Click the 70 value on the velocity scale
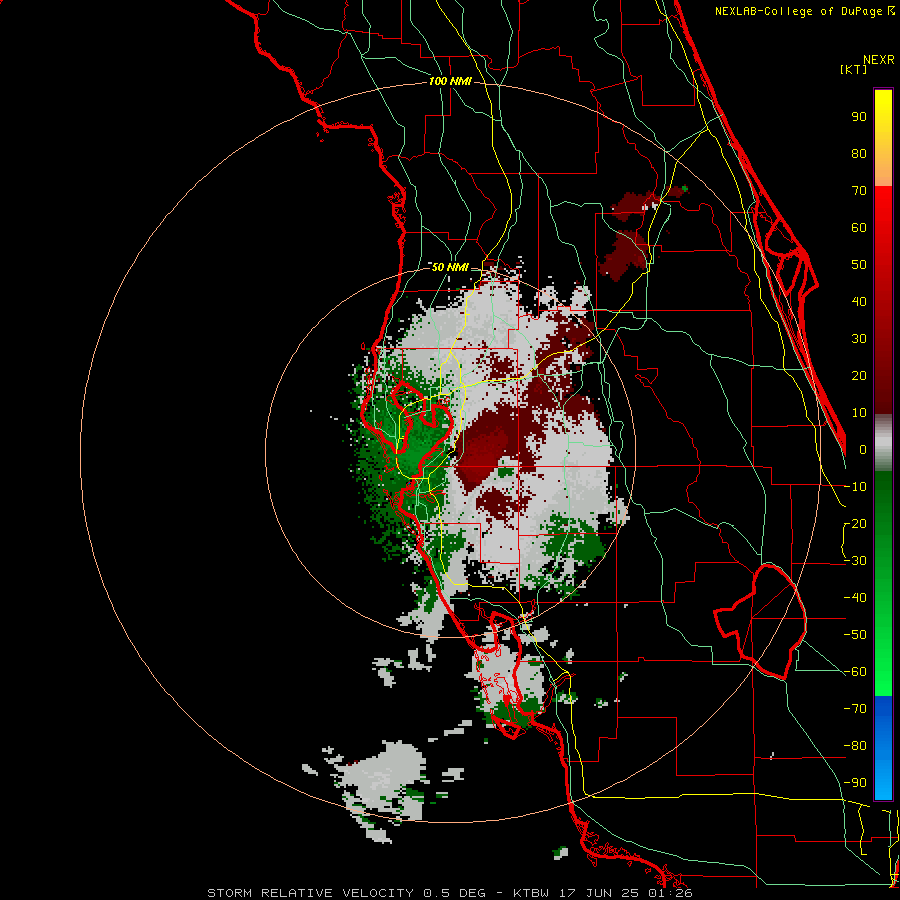 click(859, 191)
